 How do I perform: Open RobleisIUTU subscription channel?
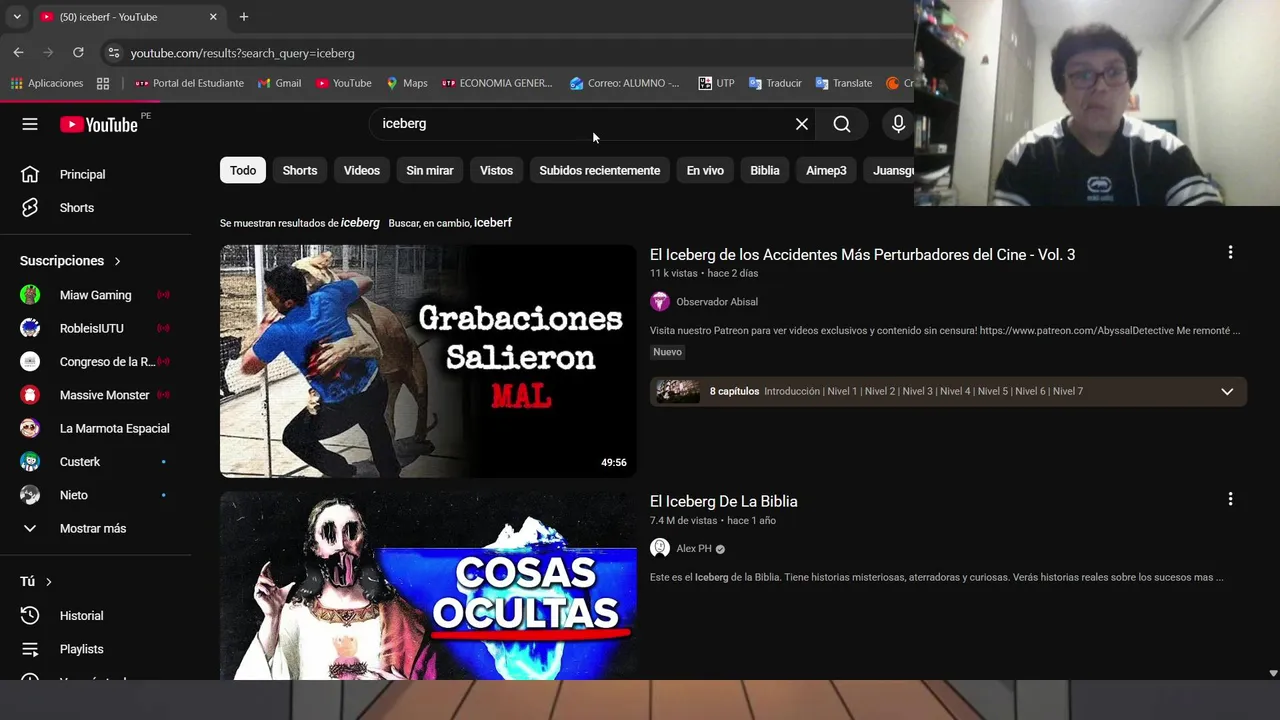pos(95,328)
